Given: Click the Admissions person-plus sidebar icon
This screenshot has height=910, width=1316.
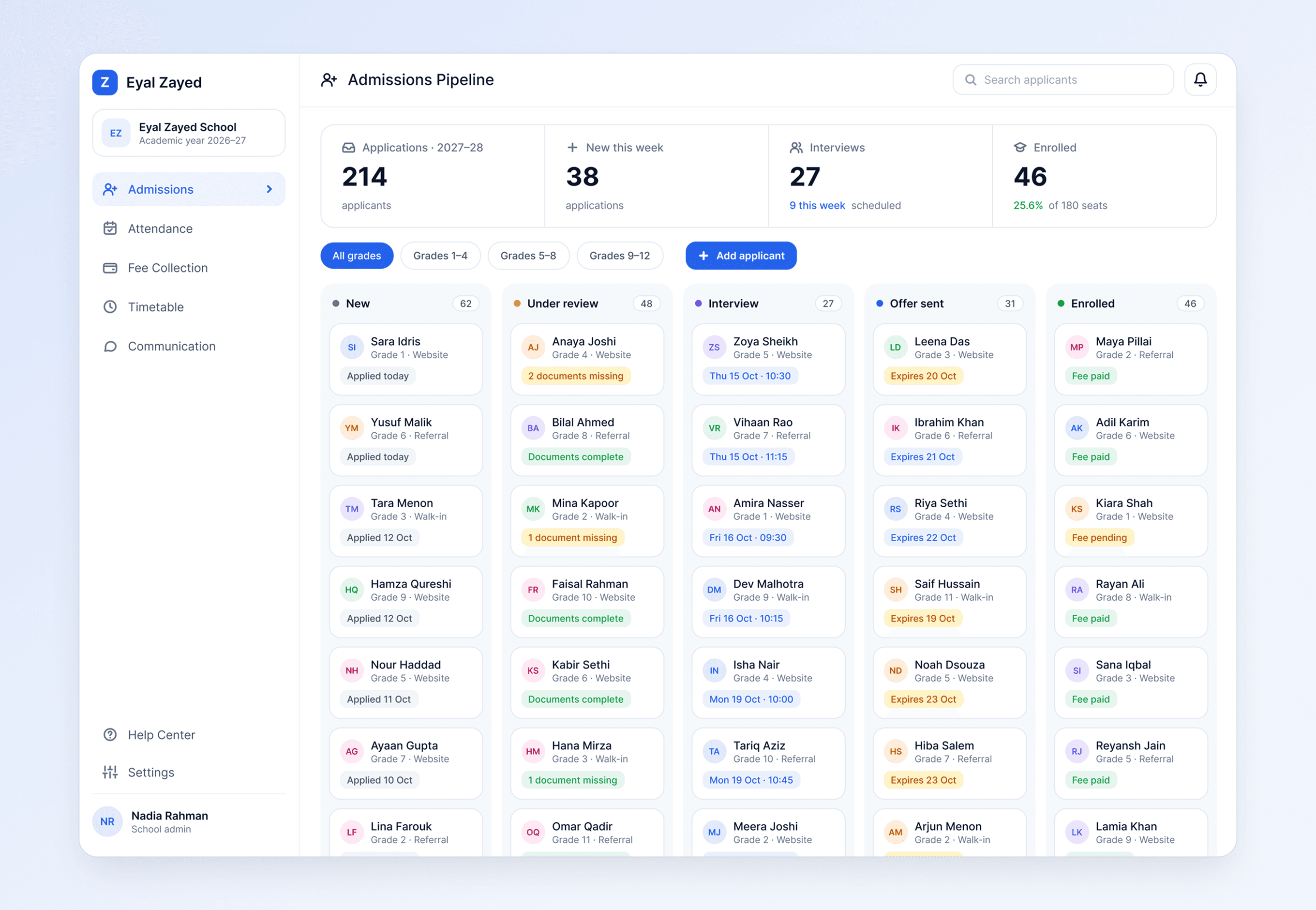Looking at the screenshot, I should 110,189.
